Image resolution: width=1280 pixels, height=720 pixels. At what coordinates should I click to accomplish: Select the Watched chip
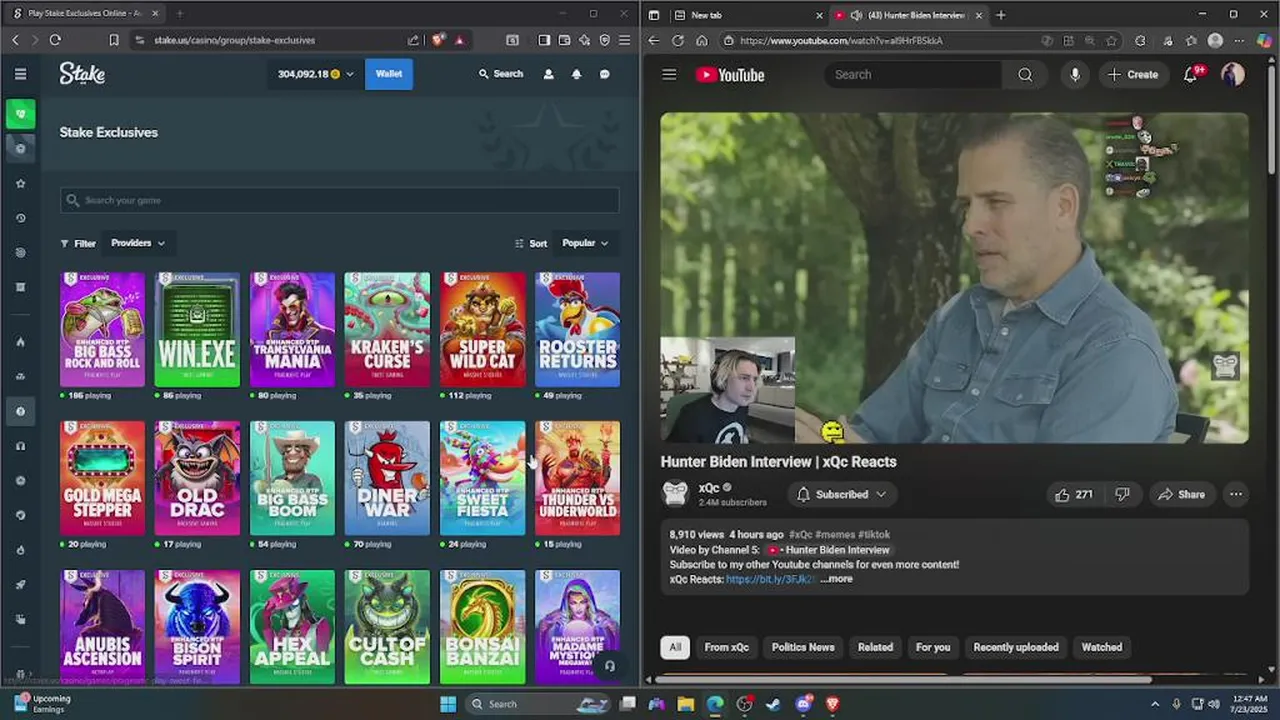pyautogui.click(x=1102, y=647)
